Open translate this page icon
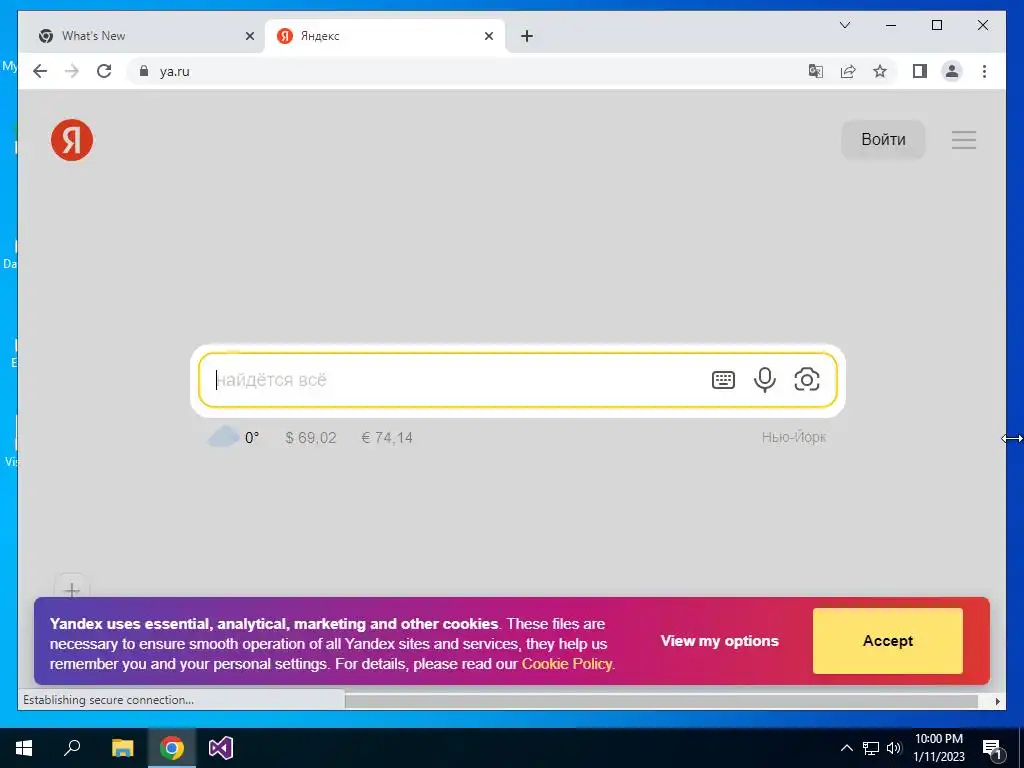Viewport: 1024px width, 768px height. coord(816,71)
